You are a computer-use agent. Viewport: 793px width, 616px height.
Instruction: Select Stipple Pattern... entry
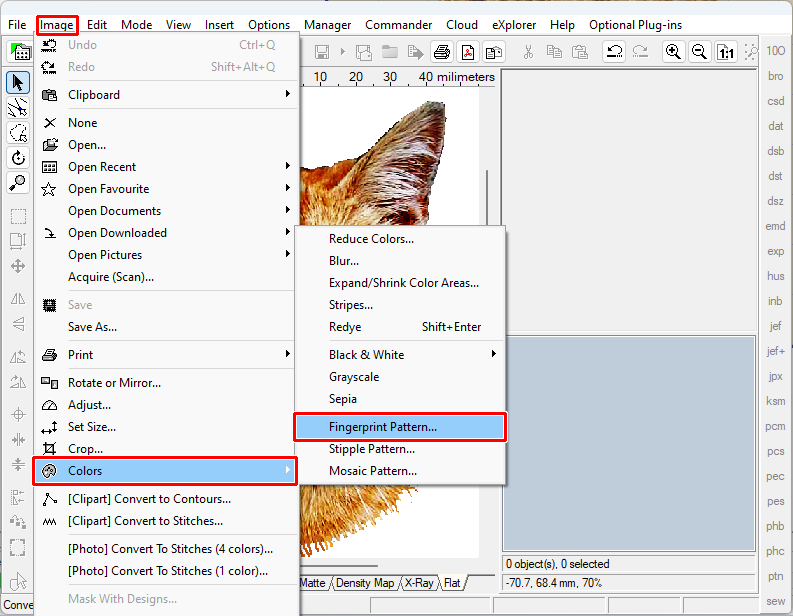point(400,449)
